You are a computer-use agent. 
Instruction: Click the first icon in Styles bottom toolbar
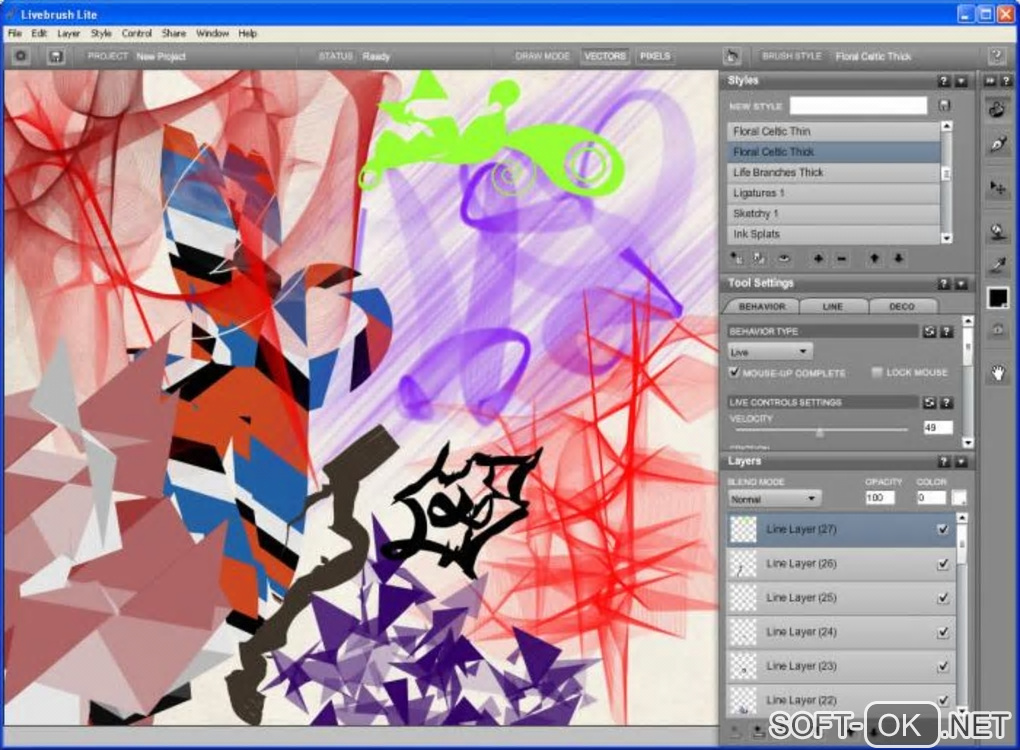click(x=736, y=258)
